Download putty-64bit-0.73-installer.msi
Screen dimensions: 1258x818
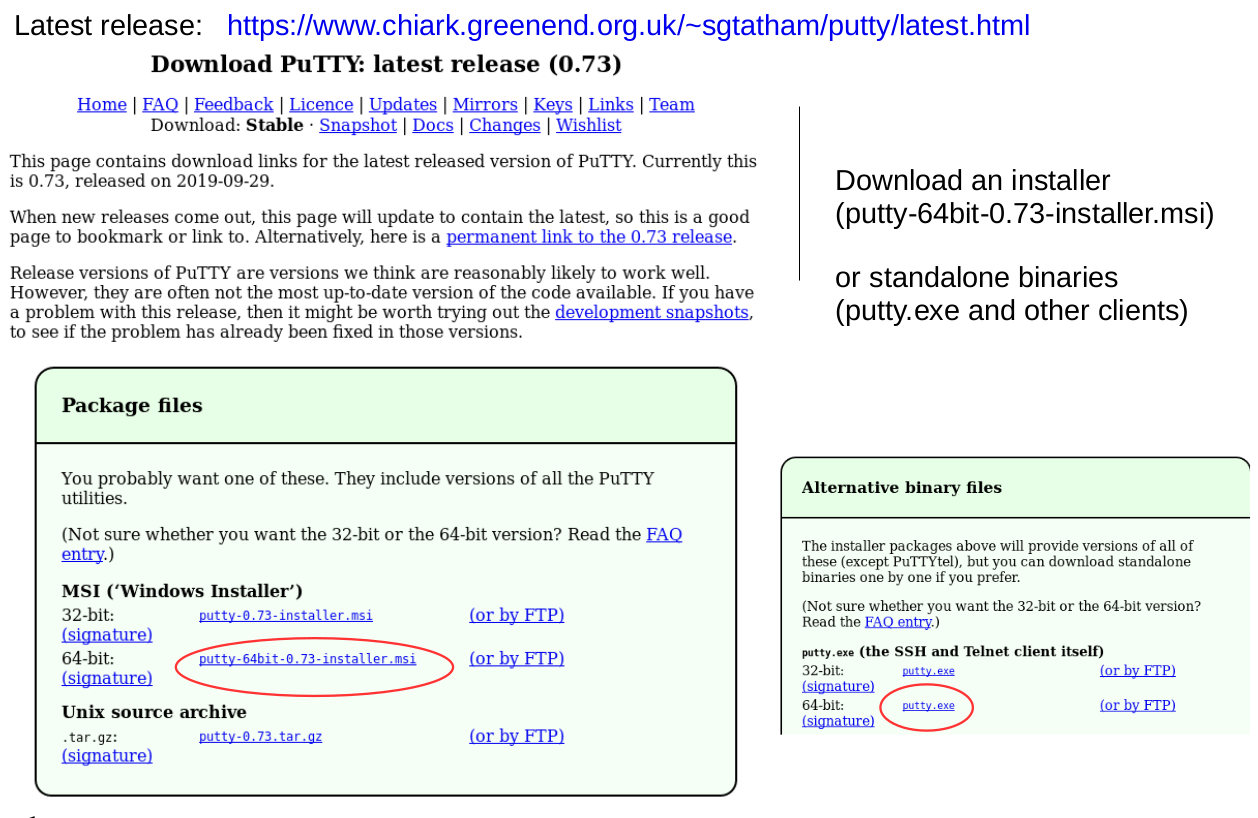click(307, 660)
